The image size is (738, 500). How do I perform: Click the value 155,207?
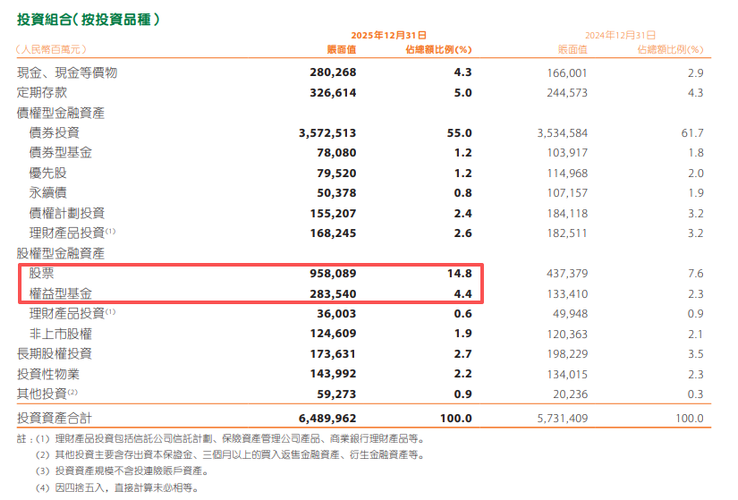[x=333, y=213]
